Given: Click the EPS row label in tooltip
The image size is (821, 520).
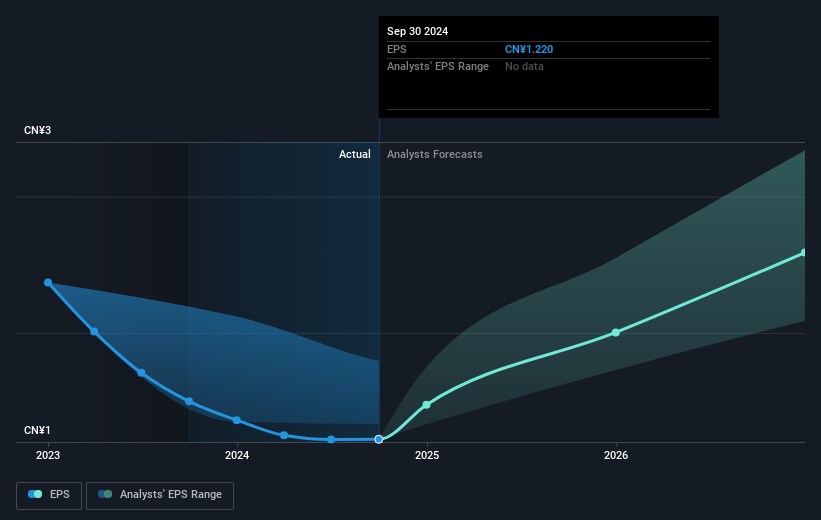Looking at the screenshot, I should coord(396,49).
